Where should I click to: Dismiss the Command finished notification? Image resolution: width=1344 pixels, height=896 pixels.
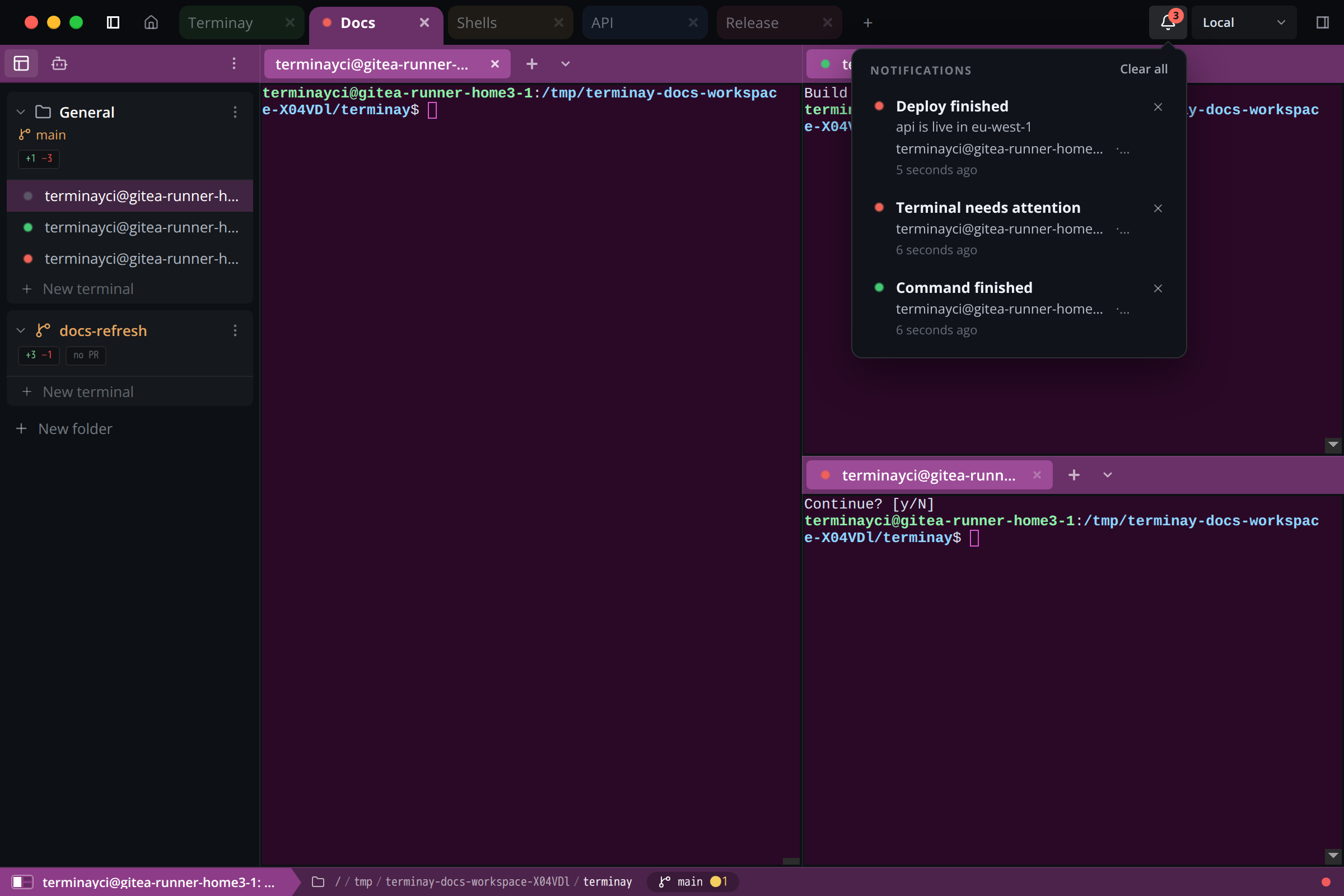click(1158, 288)
